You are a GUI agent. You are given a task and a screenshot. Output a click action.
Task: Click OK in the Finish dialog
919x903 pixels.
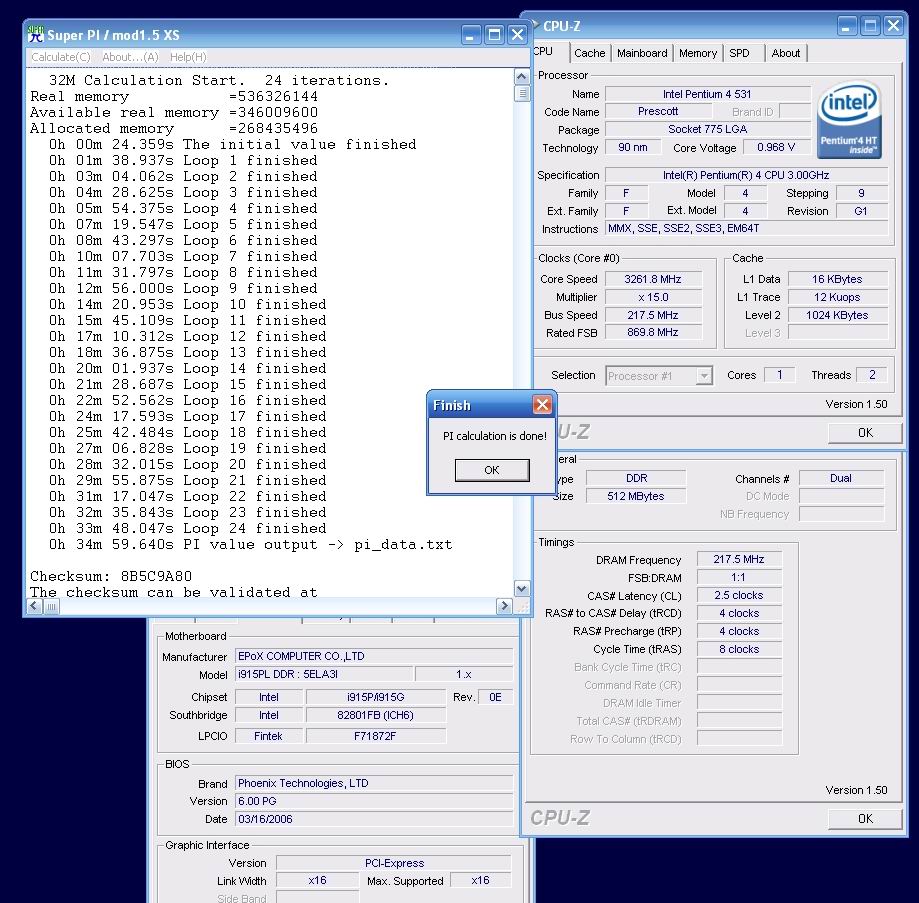(x=492, y=470)
